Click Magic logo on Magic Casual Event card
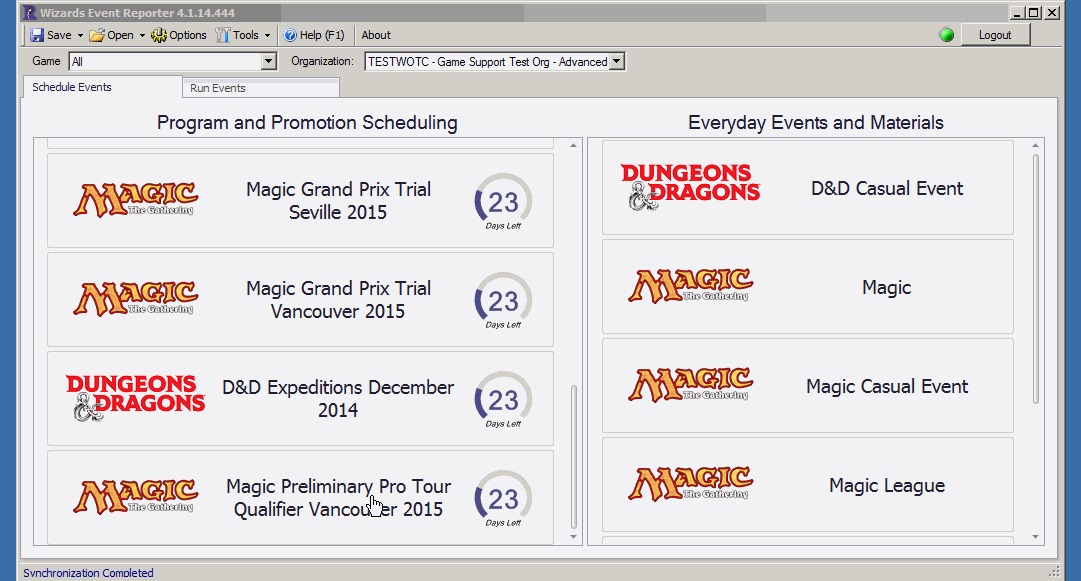 (x=691, y=385)
